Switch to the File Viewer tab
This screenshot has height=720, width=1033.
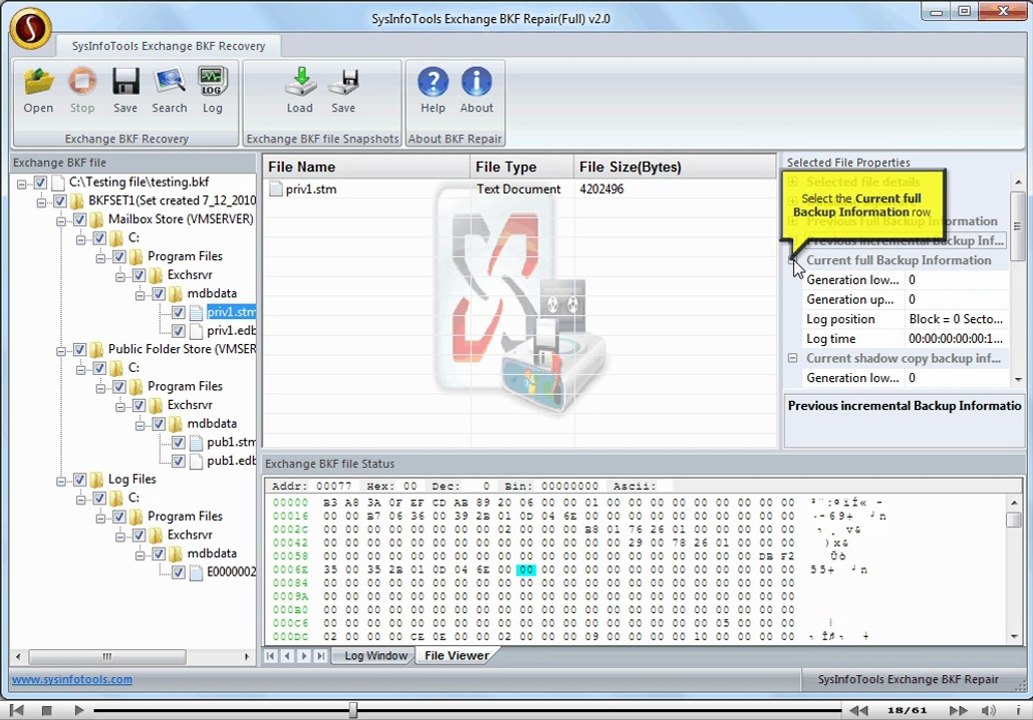coord(457,655)
